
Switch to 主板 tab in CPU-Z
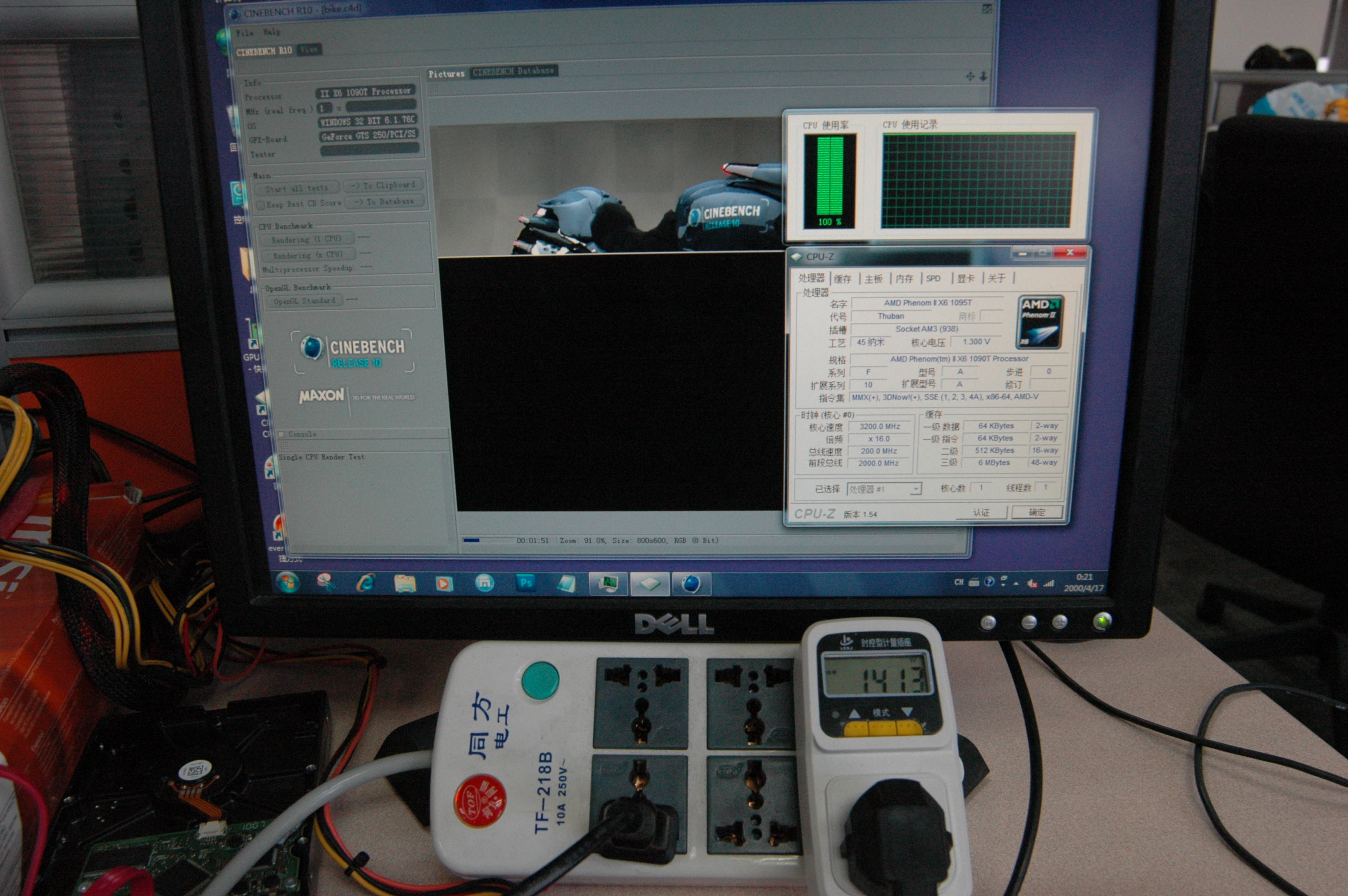click(x=874, y=278)
